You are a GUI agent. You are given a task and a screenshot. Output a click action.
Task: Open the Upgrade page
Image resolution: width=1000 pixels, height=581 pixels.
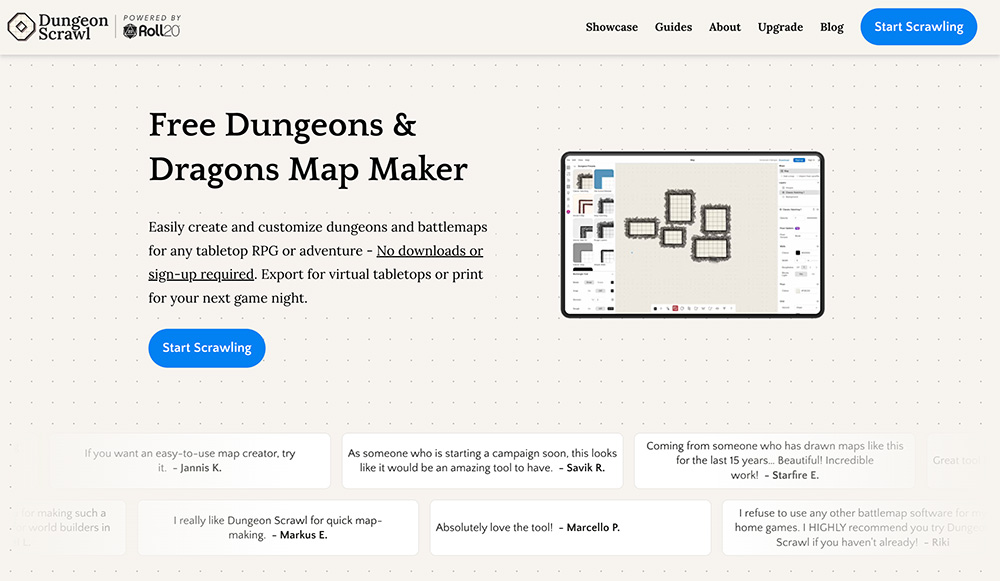coord(780,27)
